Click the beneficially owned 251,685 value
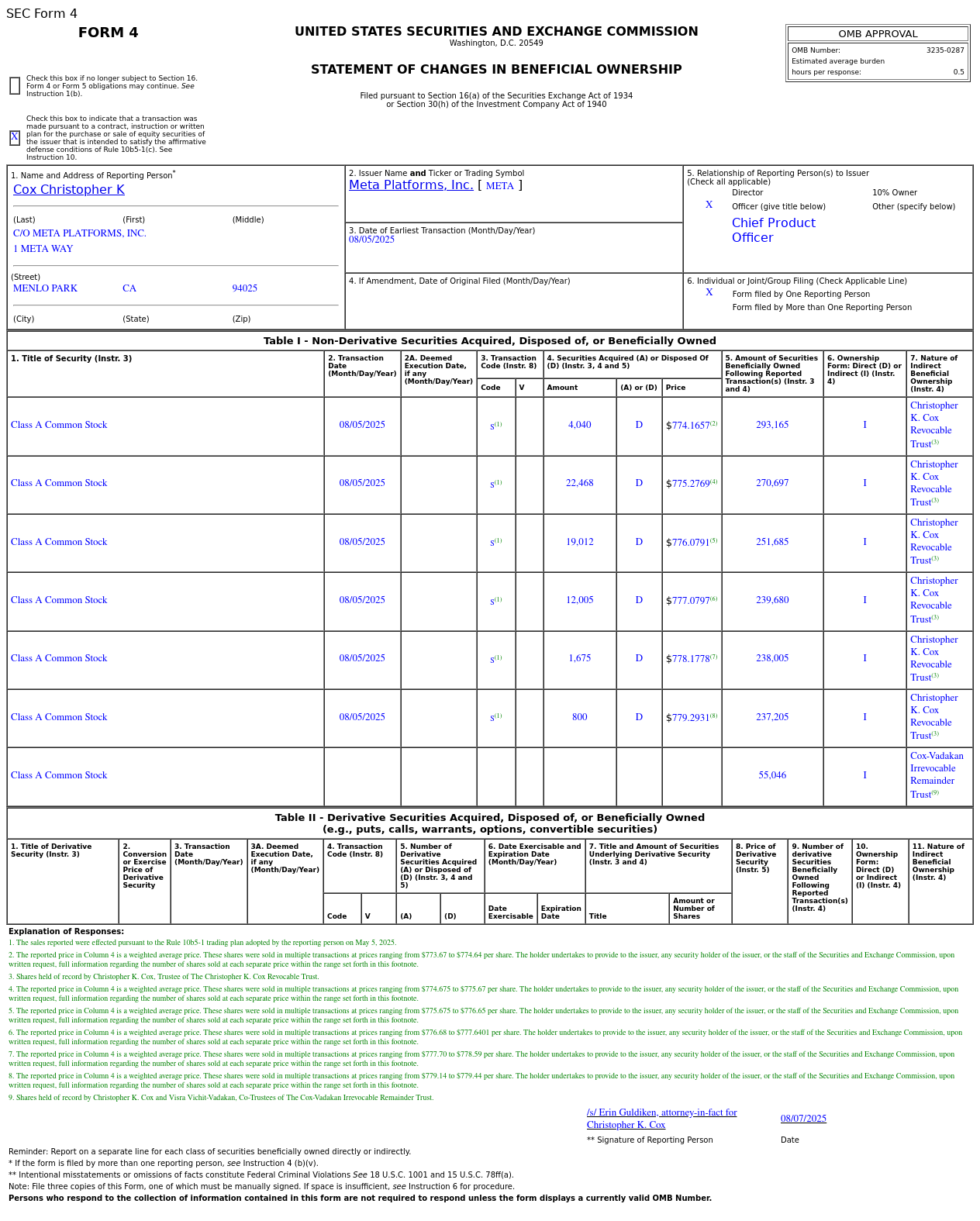The image size is (980, 1221). [772, 542]
